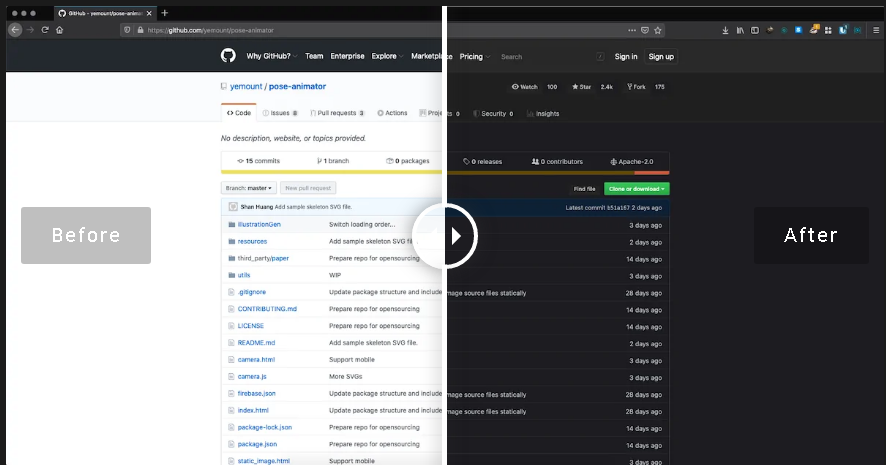
Task: Open the Apache-2.0 license link
Action: (x=632, y=162)
